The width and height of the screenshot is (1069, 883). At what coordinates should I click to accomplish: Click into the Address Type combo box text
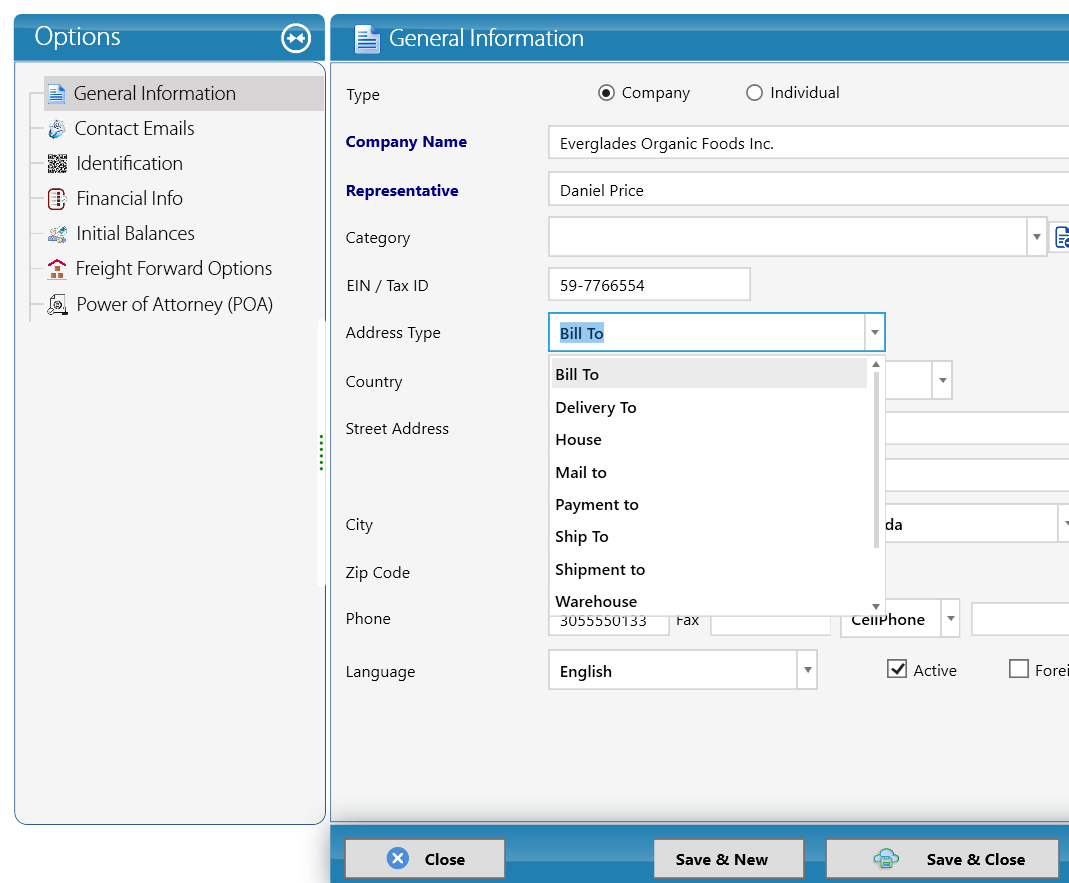tap(707, 333)
